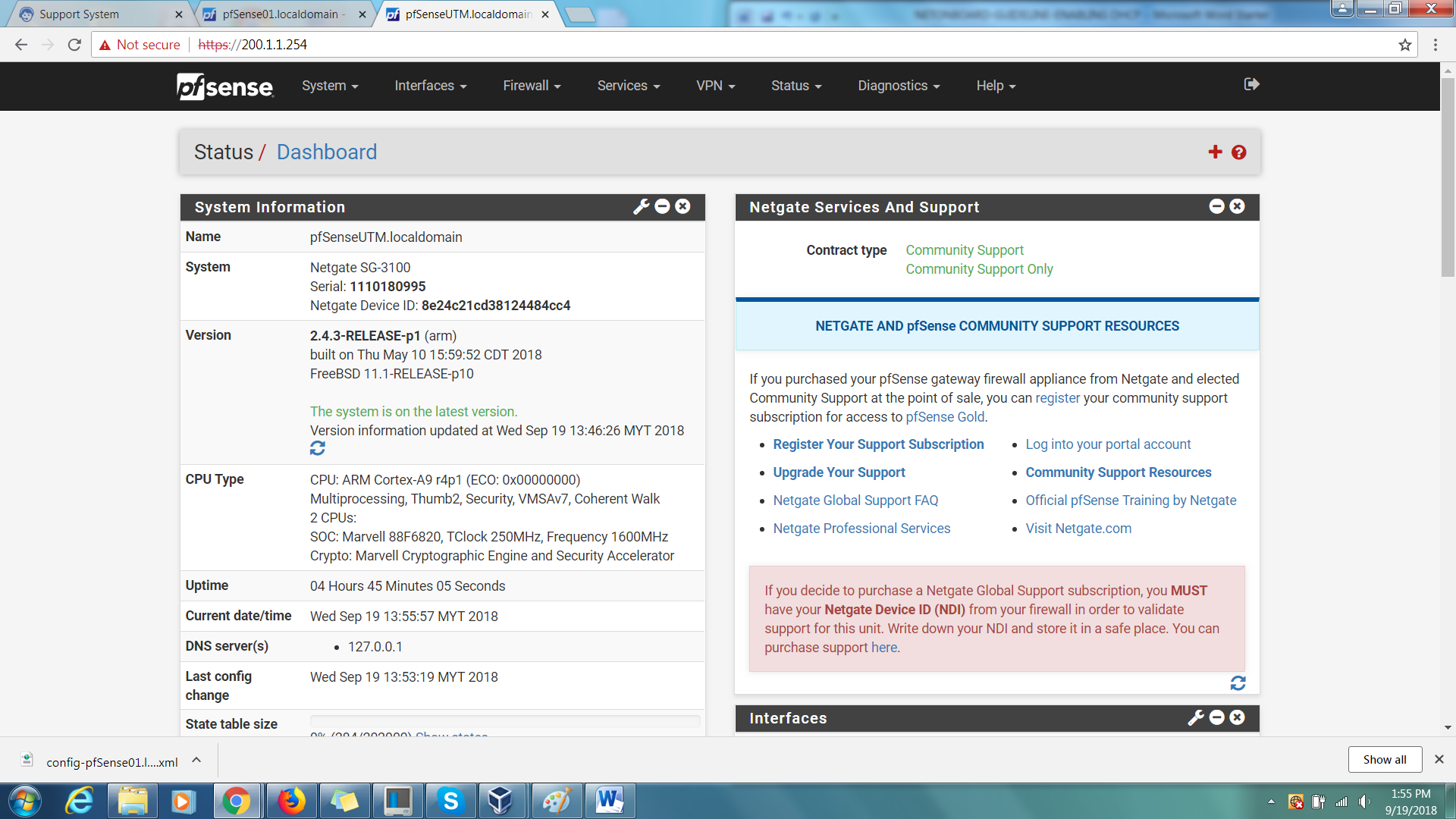Close the System Information widget
The image size is (1456, 819).
pos(682,206)
